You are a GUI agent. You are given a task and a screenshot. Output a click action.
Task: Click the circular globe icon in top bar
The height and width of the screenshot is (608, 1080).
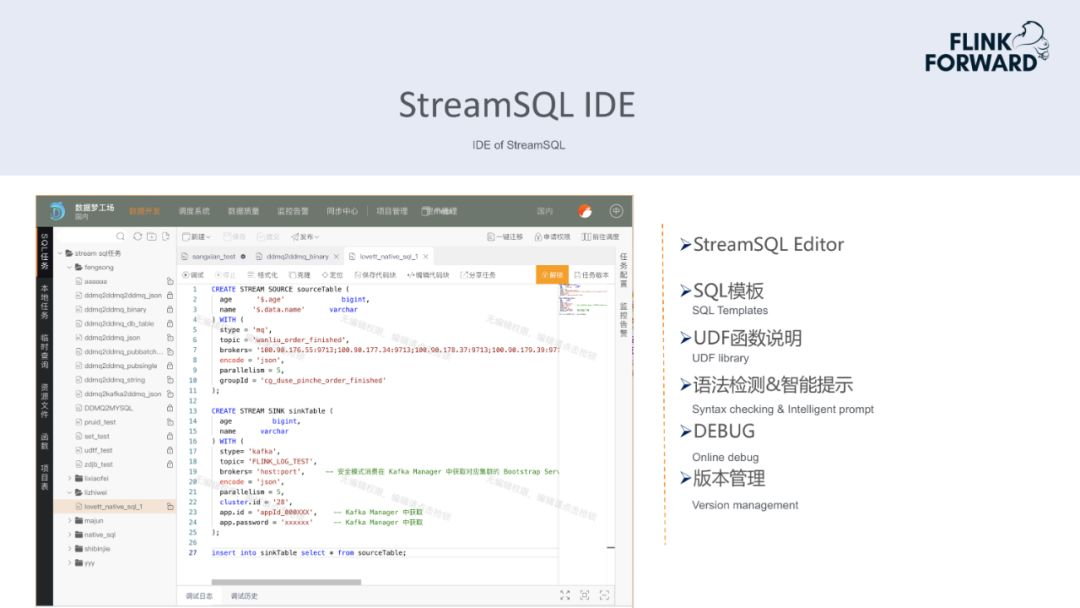tap(616, 211)
